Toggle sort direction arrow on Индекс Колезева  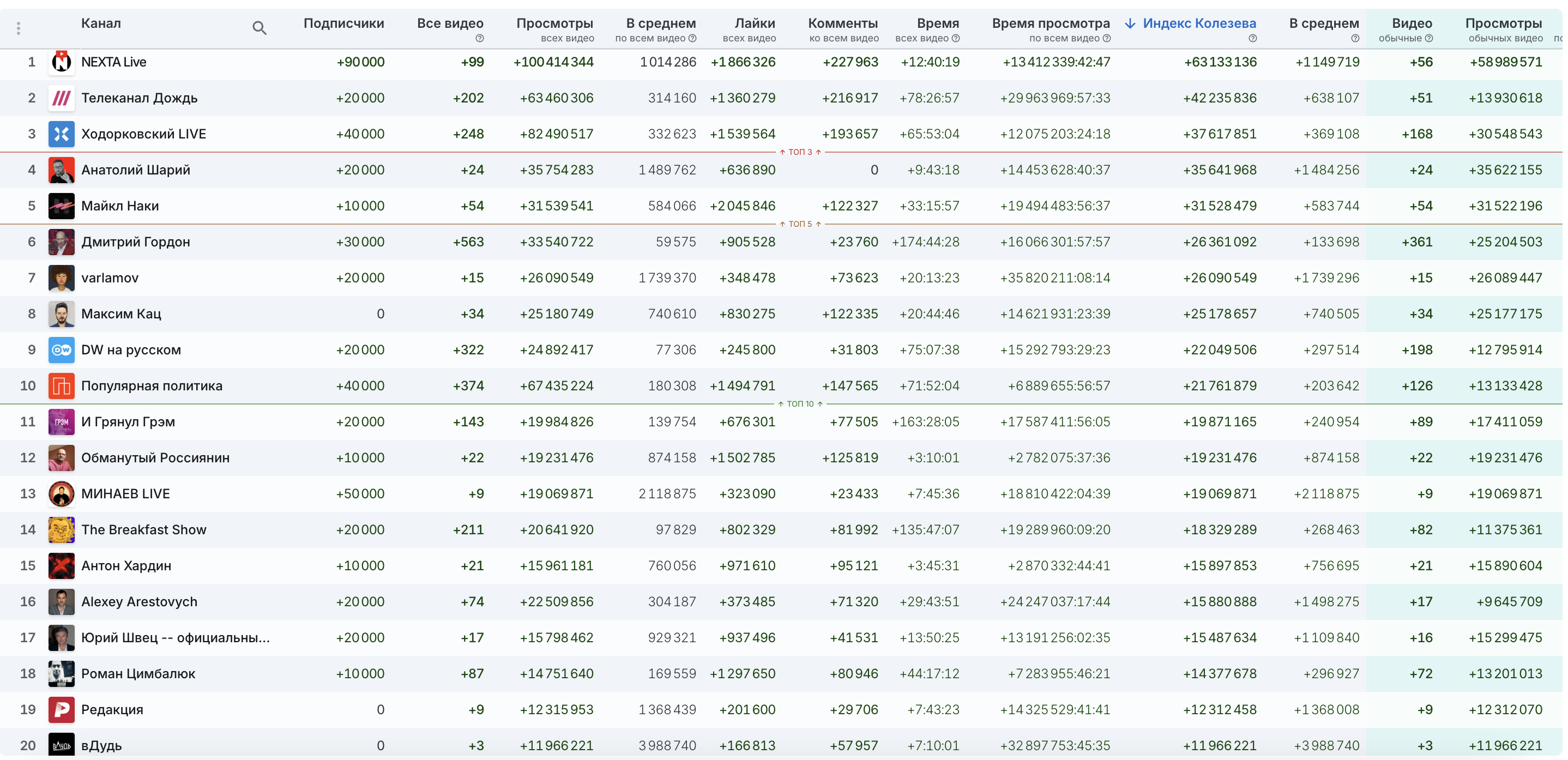coord(1130,24)
